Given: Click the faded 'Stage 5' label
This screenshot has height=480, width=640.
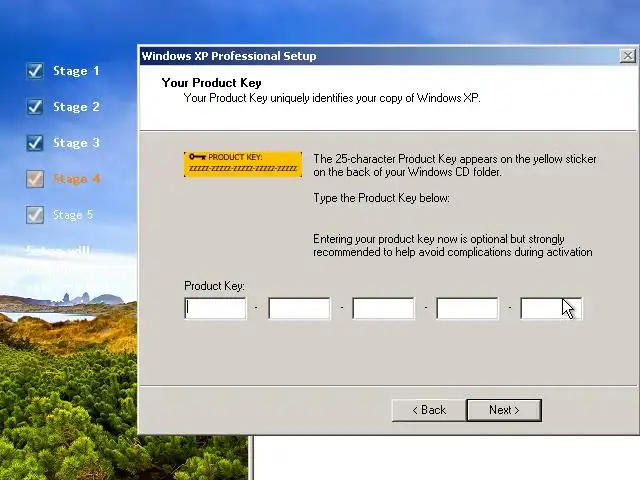Looking at the screenshot, I should pos(73,215).
